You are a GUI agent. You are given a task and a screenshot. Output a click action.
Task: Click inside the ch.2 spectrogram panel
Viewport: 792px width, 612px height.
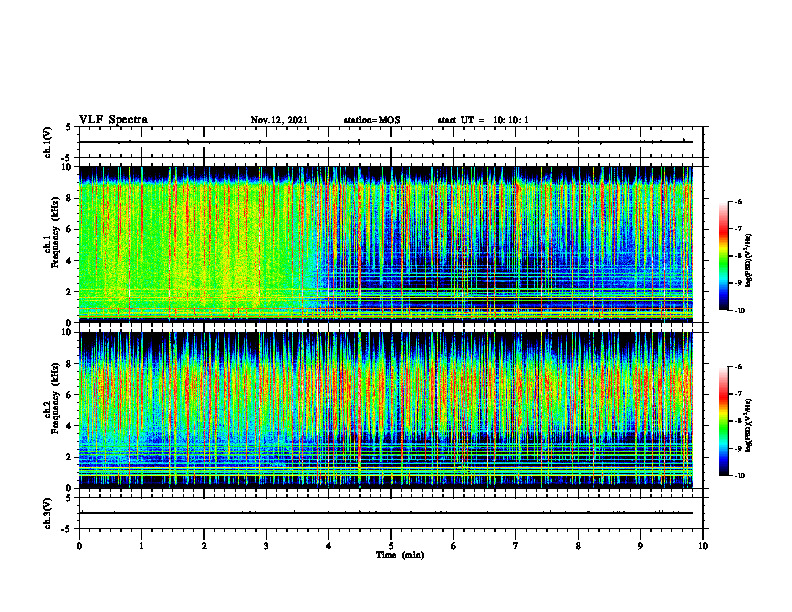[x=391, y=410]
